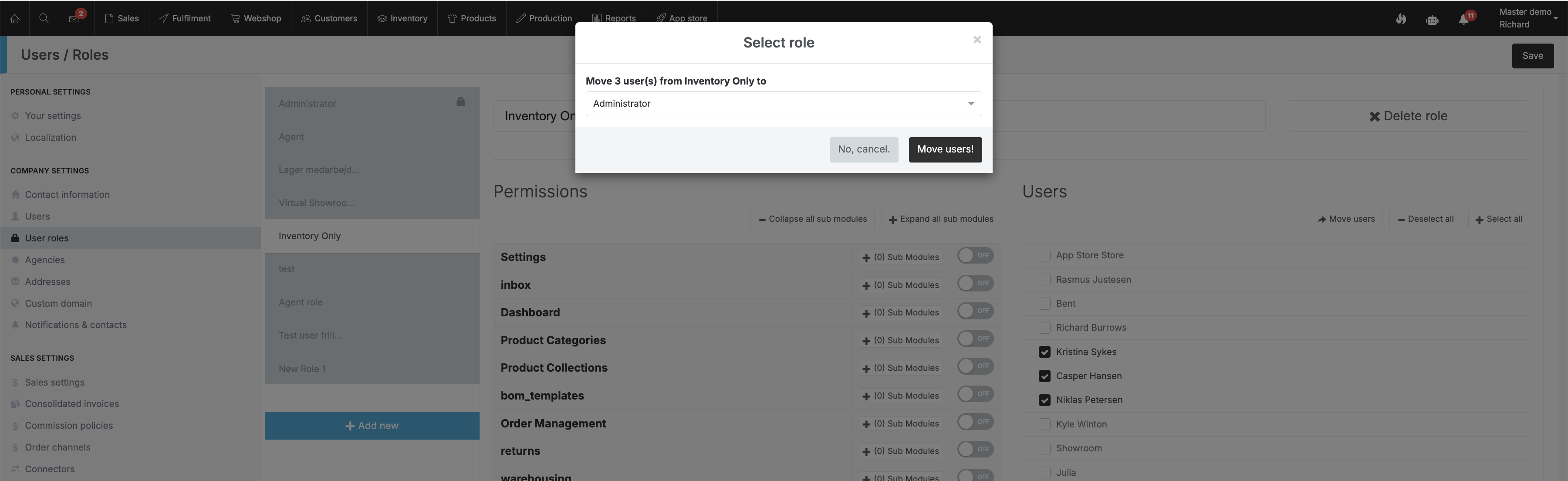Click the Move users! button

[x=945, y=149]
